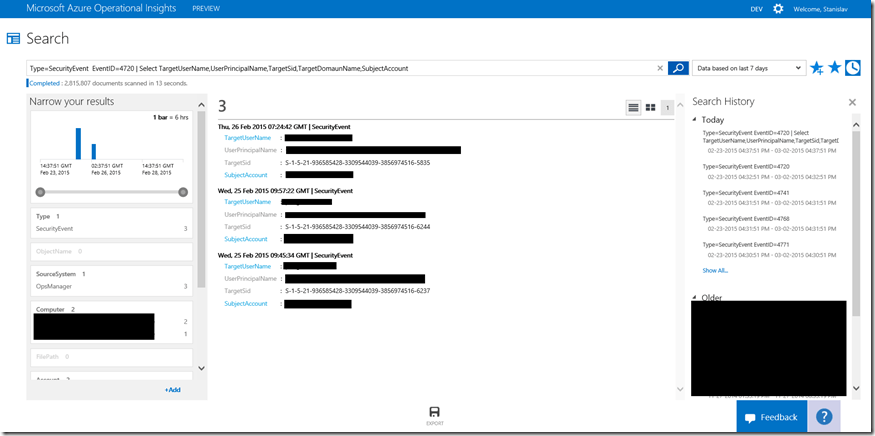Click the Show All history link

tap(716, 271)
